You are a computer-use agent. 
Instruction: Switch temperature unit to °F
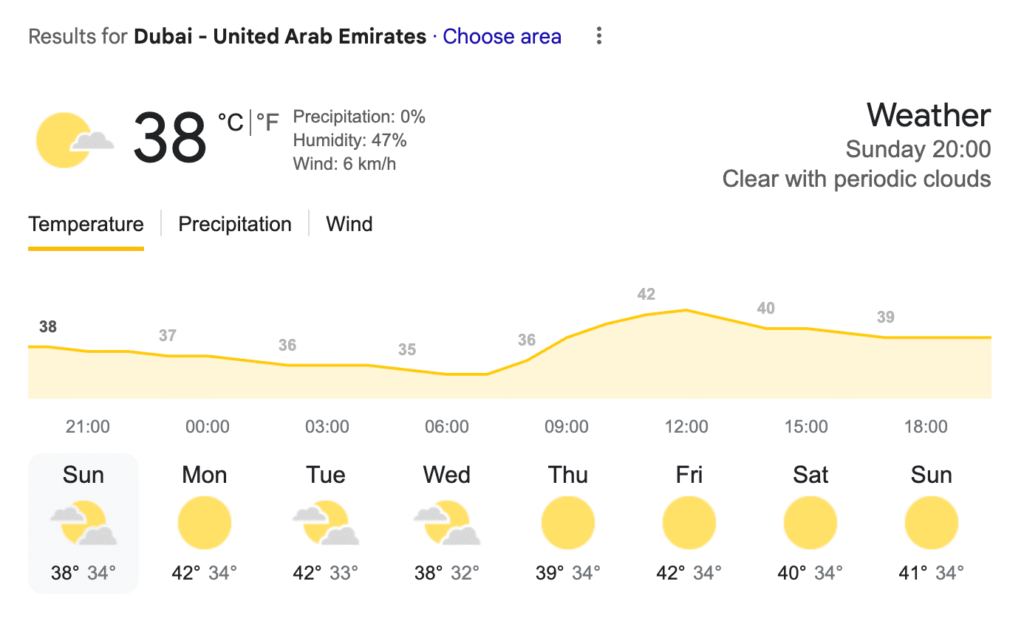tap(267, 122)
